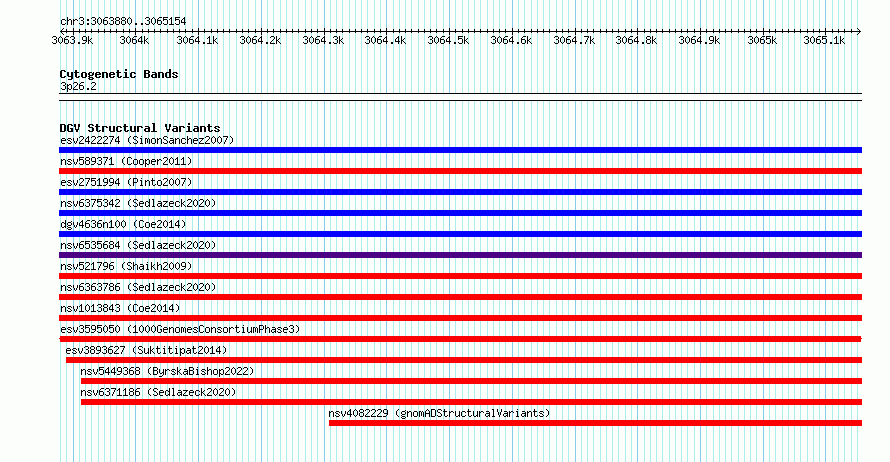Click the esv3595050 (1000GenomesConsortiumPhase3) label
Image resolution: width=890 pixels, height=462 pixels.
pyautogui.click(x=180, y=329)
